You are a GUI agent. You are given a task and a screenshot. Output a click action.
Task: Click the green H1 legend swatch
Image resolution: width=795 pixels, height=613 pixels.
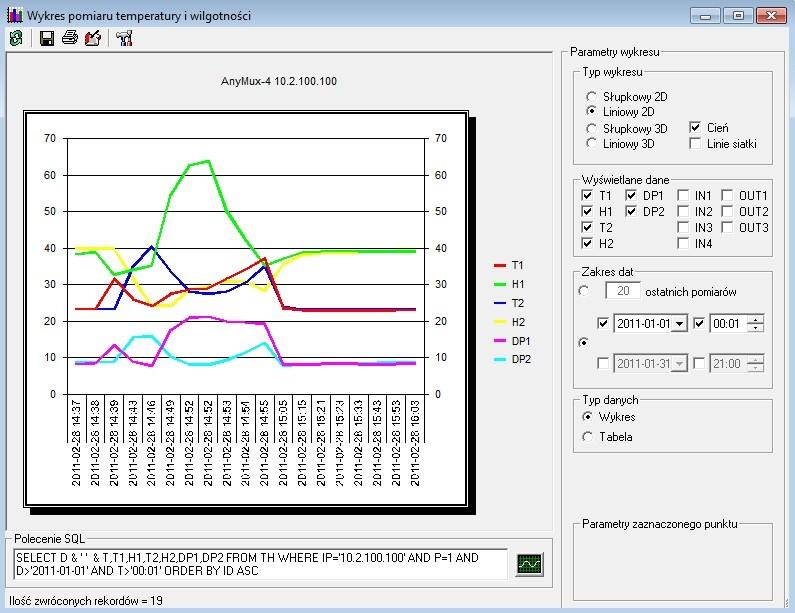pos(500,284)
